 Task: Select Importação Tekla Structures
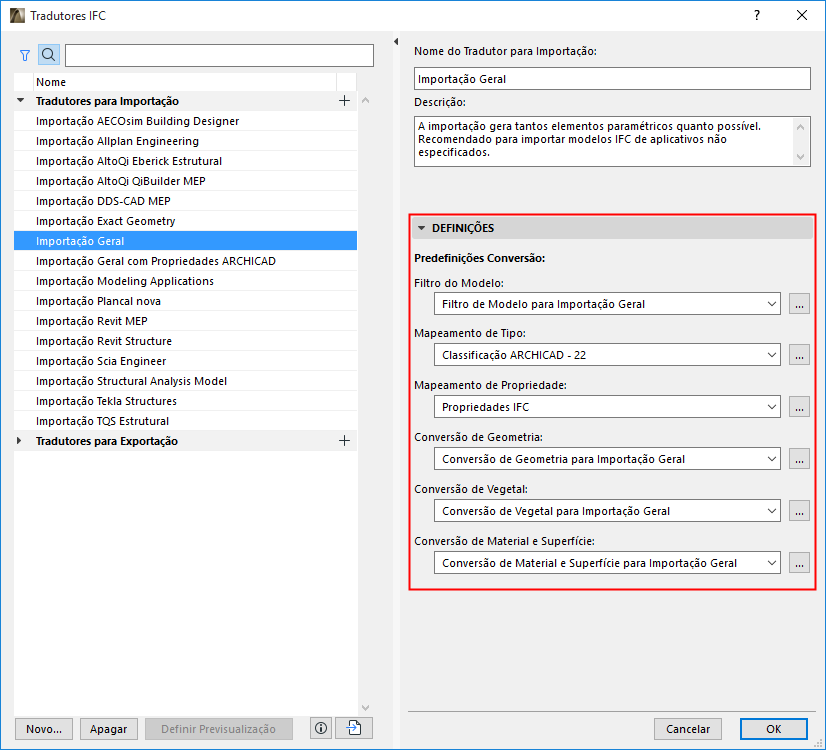[x=185, y=401]
